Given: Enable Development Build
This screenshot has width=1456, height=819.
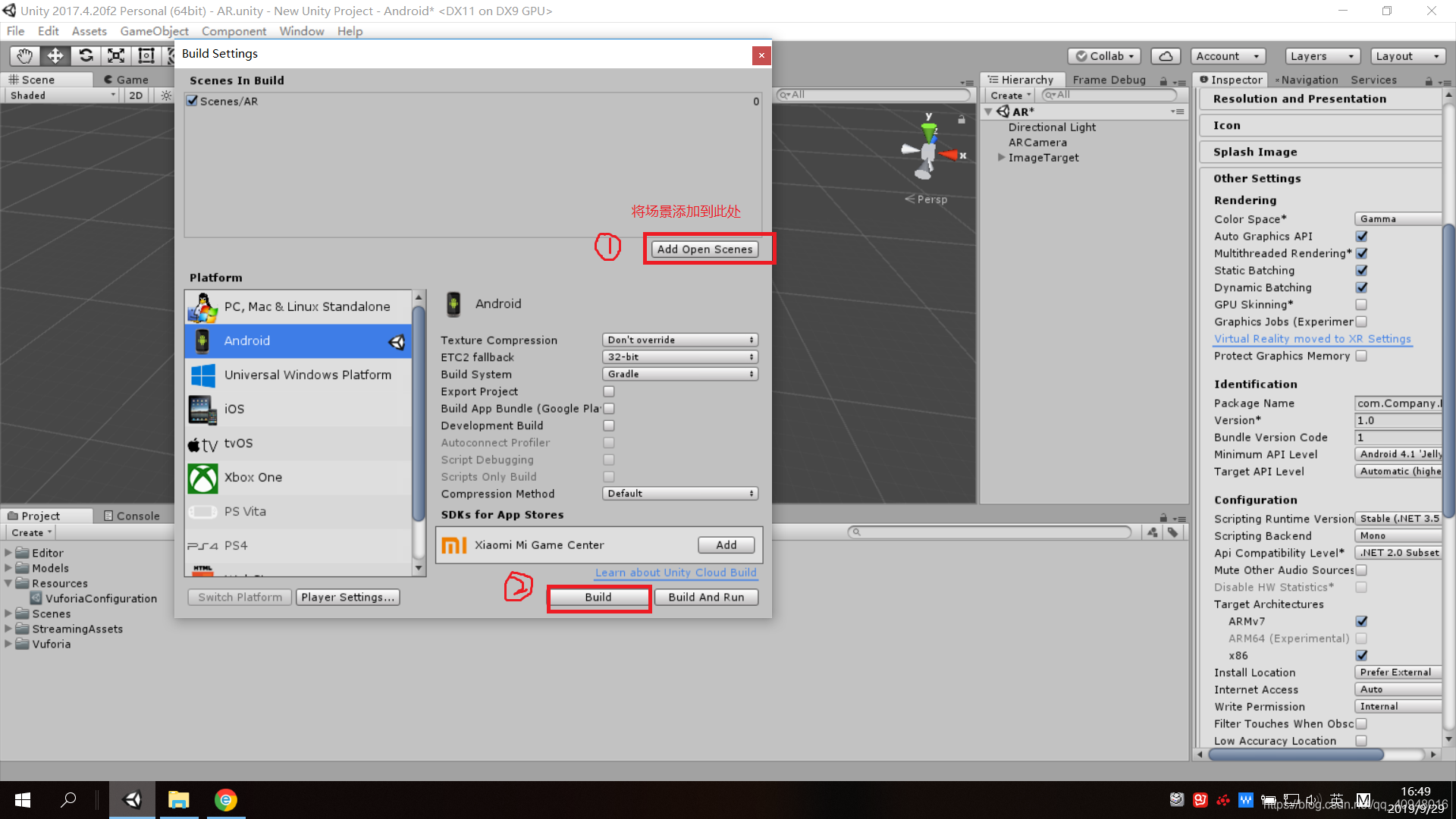Looking at the screenshot, I should click(x=609, y=425).
